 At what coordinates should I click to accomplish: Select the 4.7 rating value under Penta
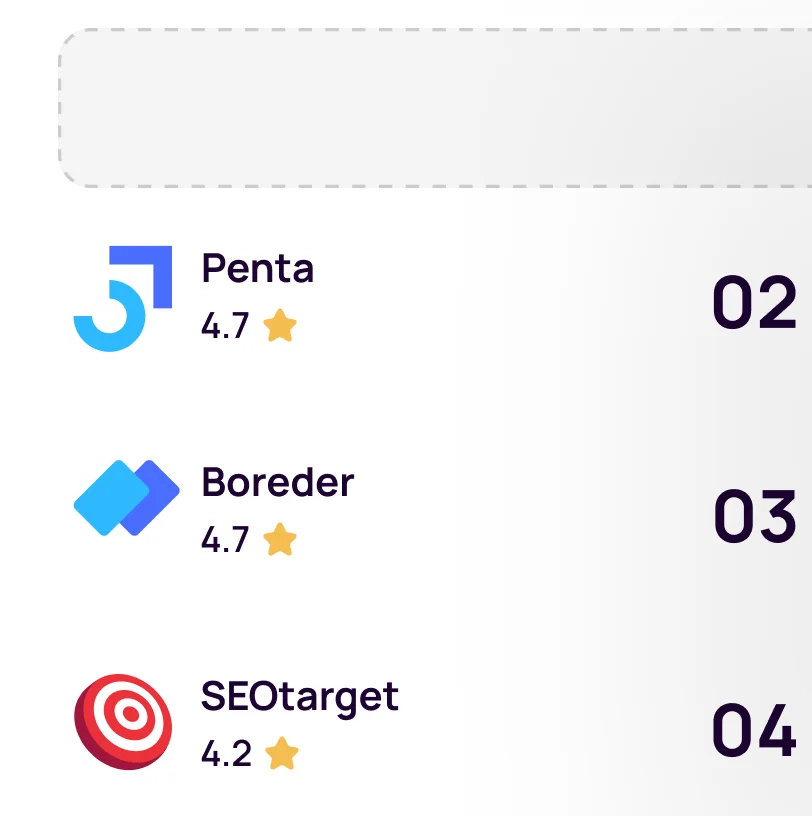pyautogui.click(x=225, y=327)
